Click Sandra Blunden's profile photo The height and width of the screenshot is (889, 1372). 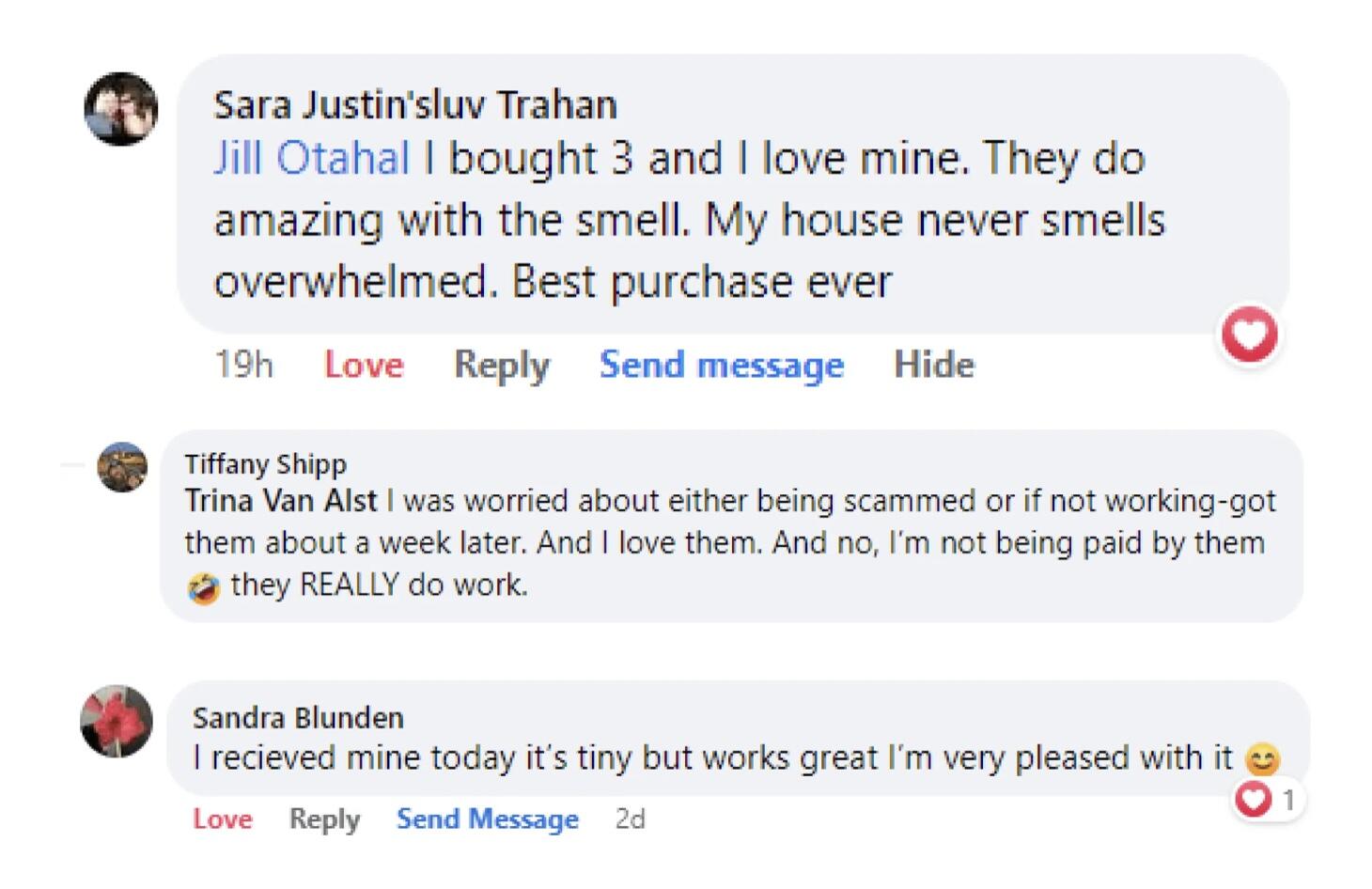(x=117, y=722)
